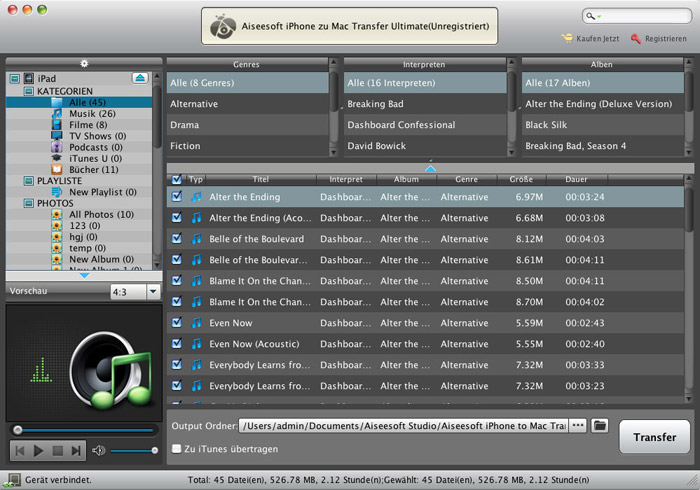Filter by Black Silk album

point(603,125)
